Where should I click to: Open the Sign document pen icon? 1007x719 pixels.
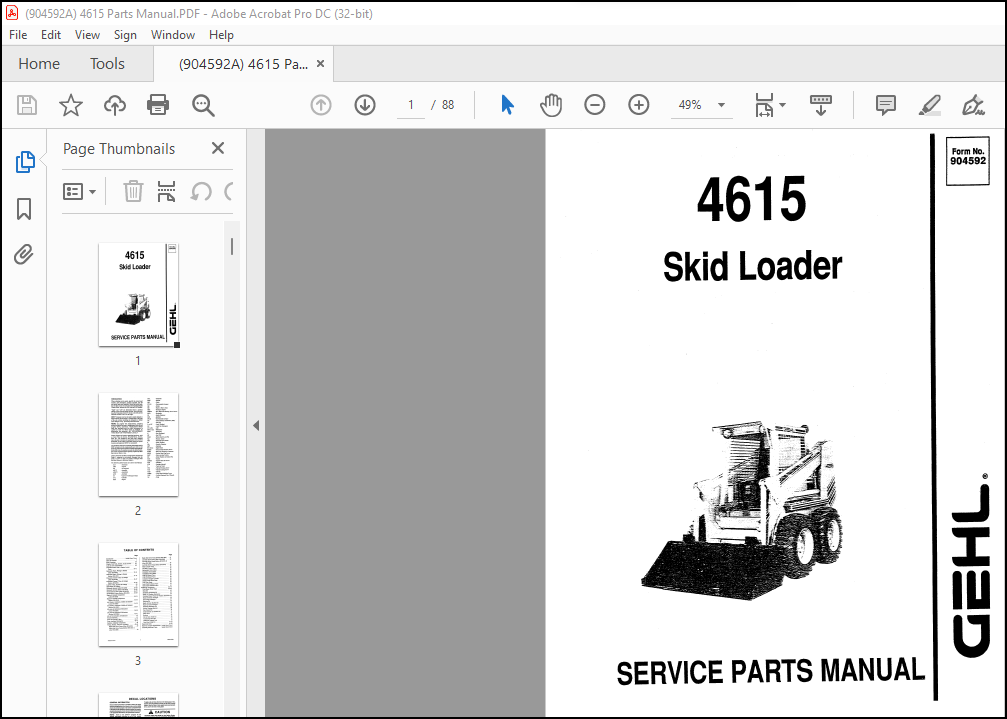coord(974,105)
